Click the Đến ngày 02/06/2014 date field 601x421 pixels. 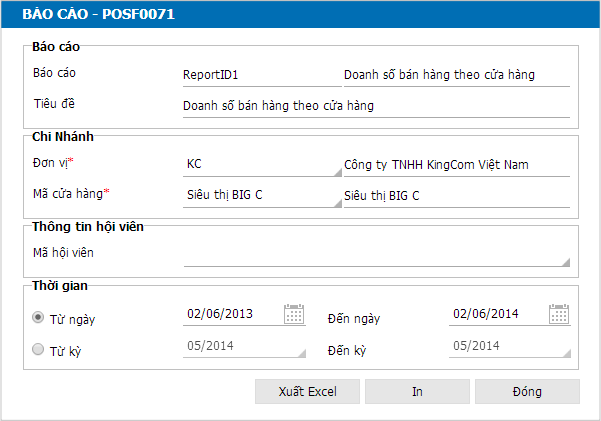tap(498, 314)
